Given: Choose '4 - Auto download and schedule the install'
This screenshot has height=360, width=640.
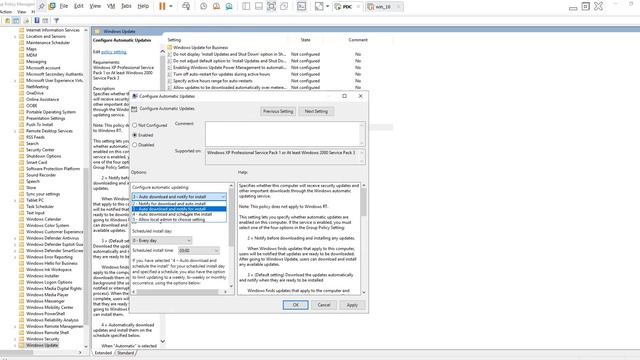Looking at the screenshot, I should tap(179, 214).
